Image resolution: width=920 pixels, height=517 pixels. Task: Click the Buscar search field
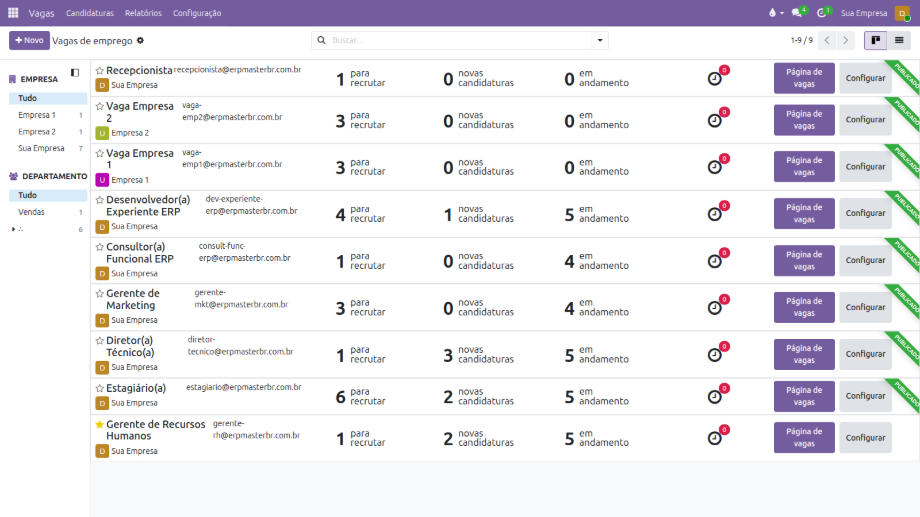pos(460,40)
